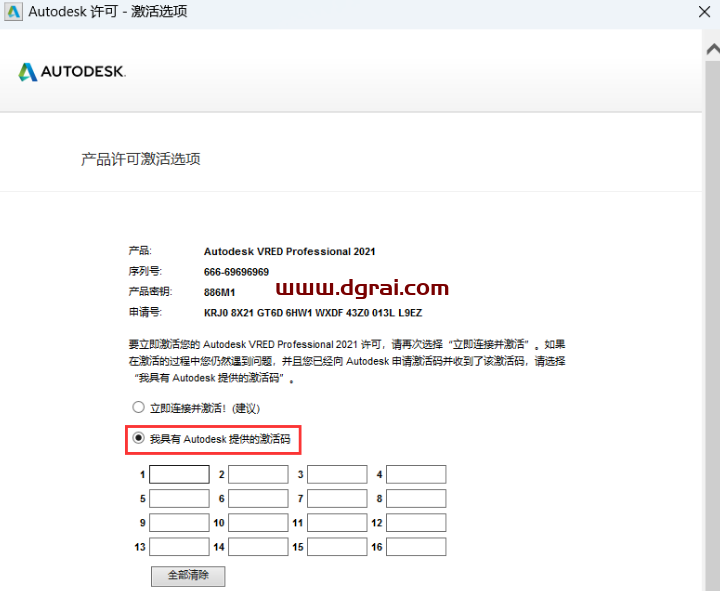
Task: Click activation code field 1
Action: [x=179, y=475]
